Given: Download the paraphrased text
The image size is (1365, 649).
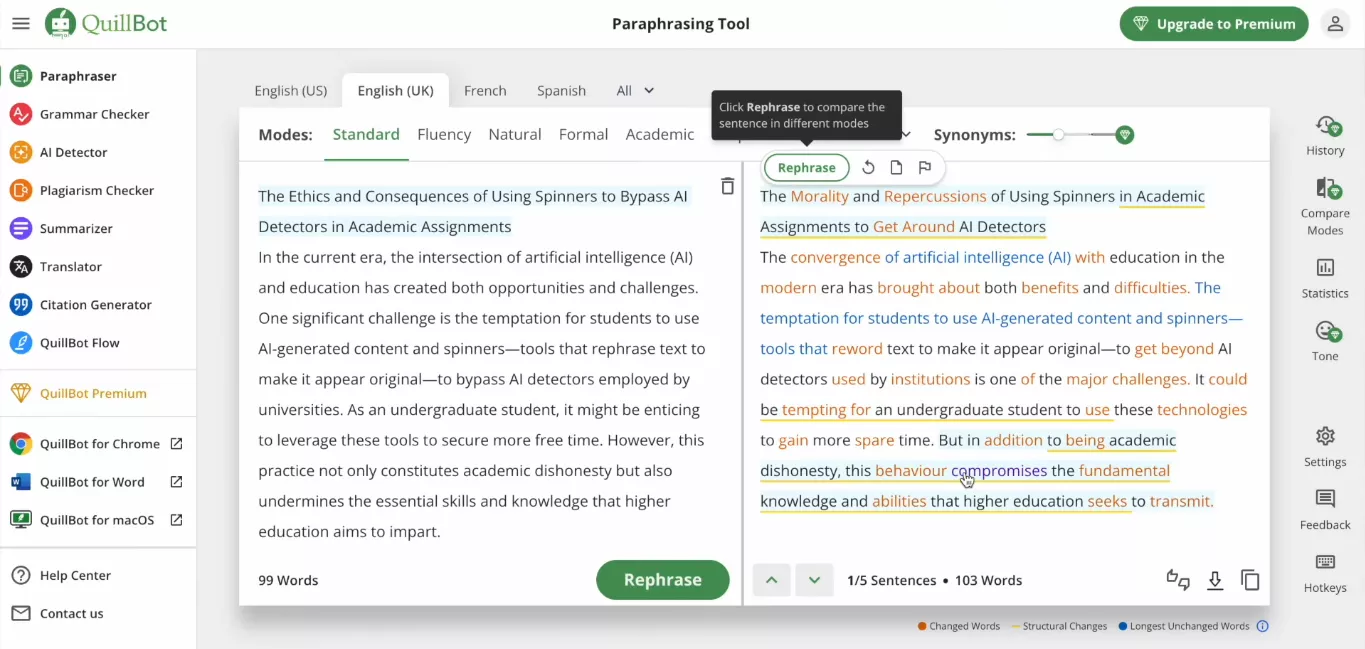Looking at the screenshot, I should 1214,579.
